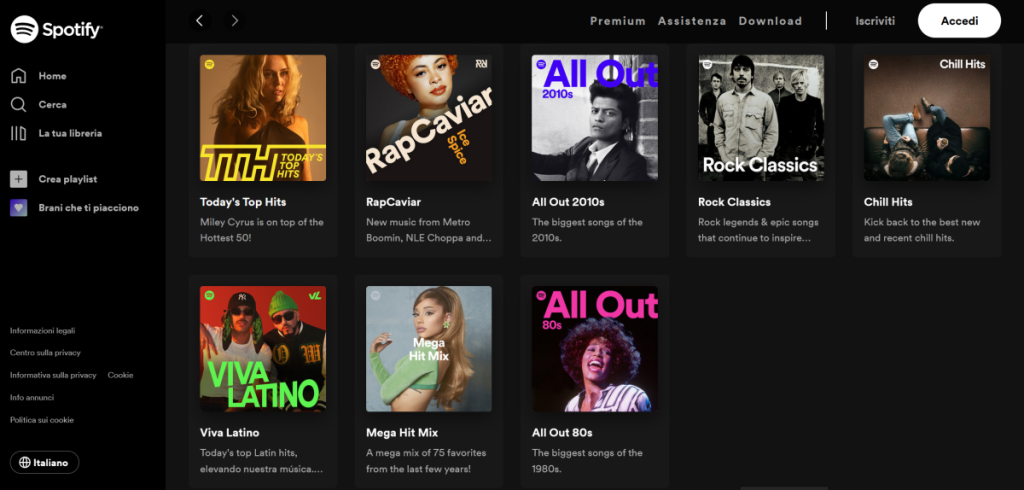Screen dimensions: 1024x490
Task: Click the Brani che ti piacciono heart icon
Action: pyautogui.click(x=18, y=208)
